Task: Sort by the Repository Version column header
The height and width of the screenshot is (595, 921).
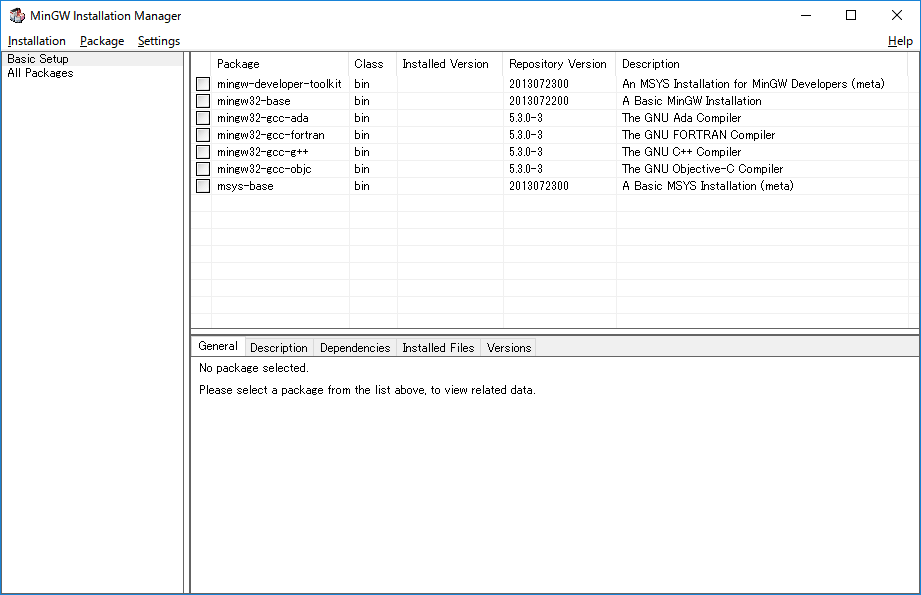Action: point(559,64)
